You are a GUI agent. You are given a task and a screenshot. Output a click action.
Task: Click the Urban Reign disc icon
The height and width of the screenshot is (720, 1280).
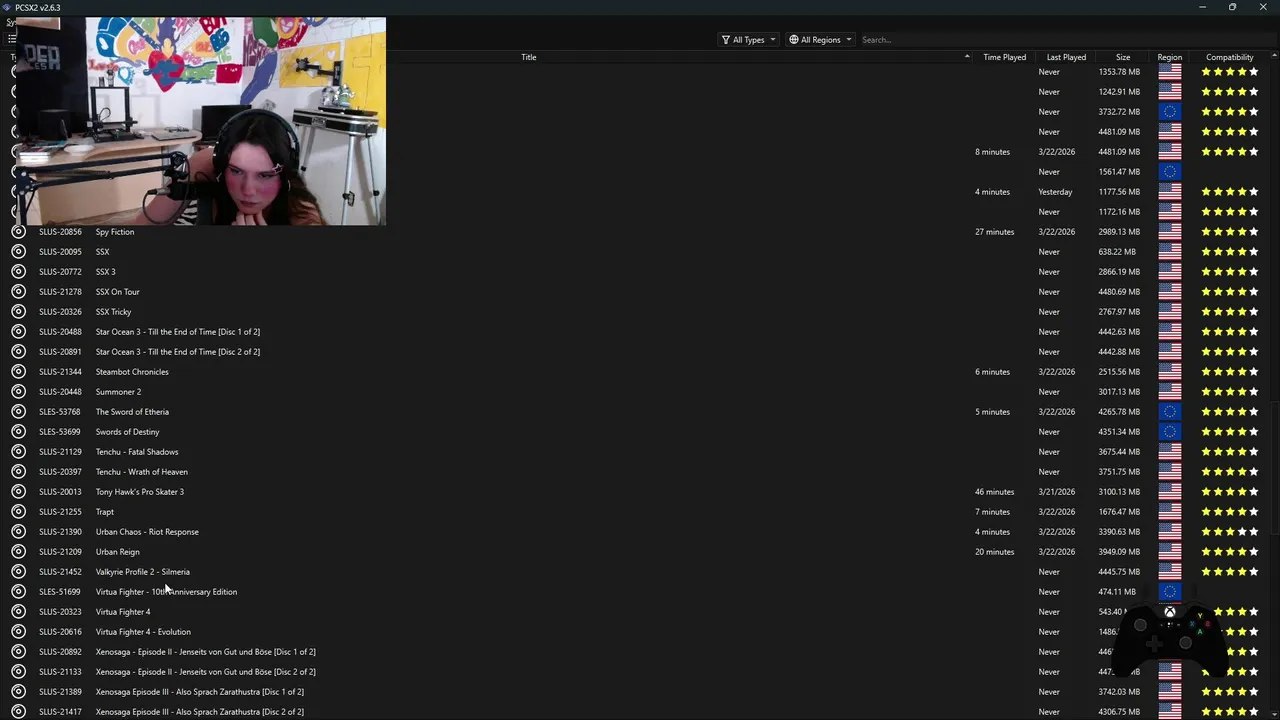coord(18,551)
